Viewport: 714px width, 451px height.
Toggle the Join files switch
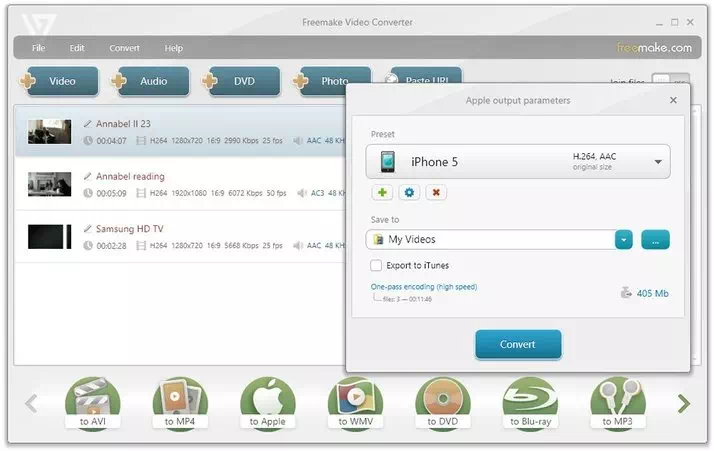tap(671, 79)
